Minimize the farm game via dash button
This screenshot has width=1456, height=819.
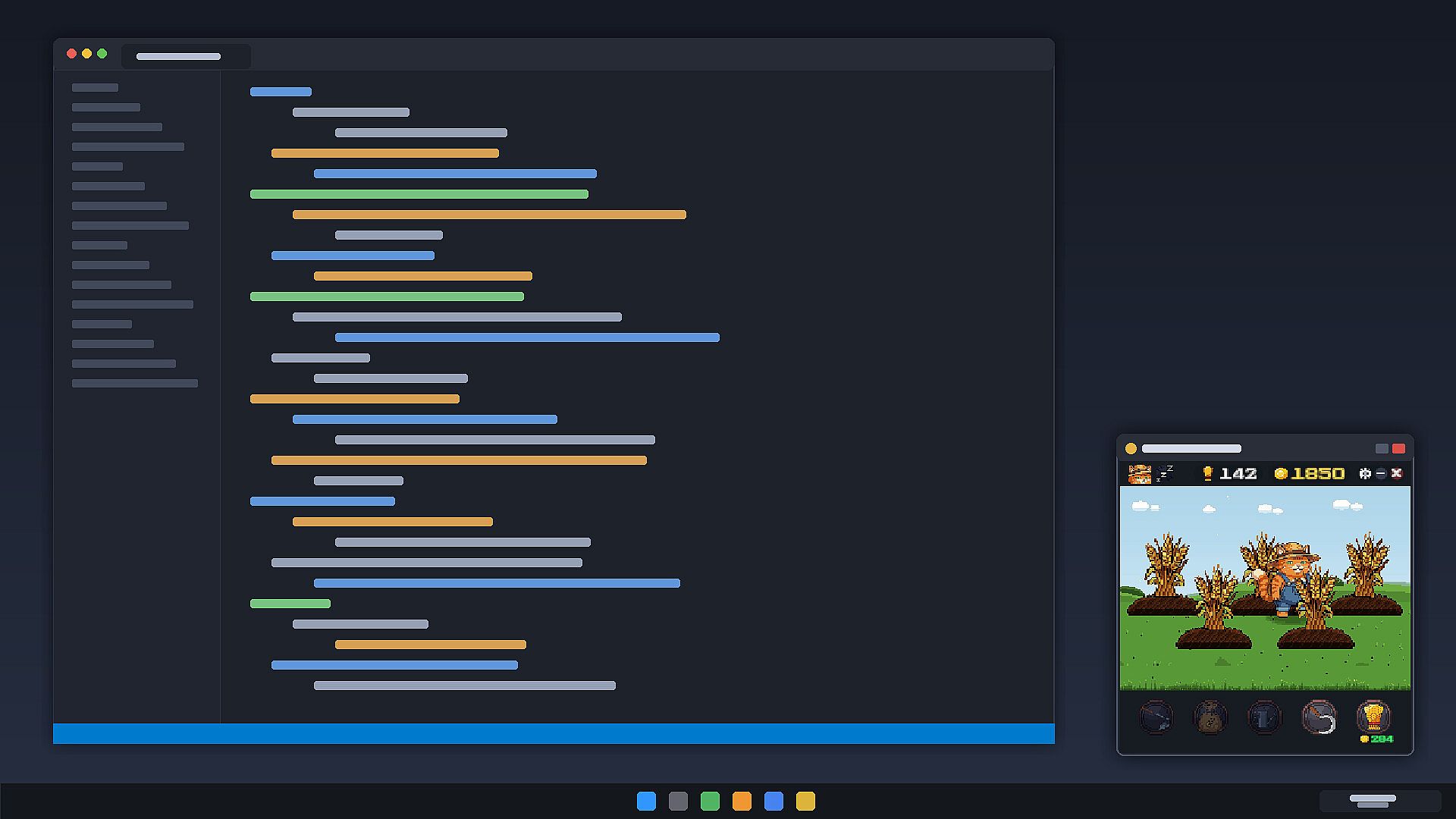coord(1381,473)
